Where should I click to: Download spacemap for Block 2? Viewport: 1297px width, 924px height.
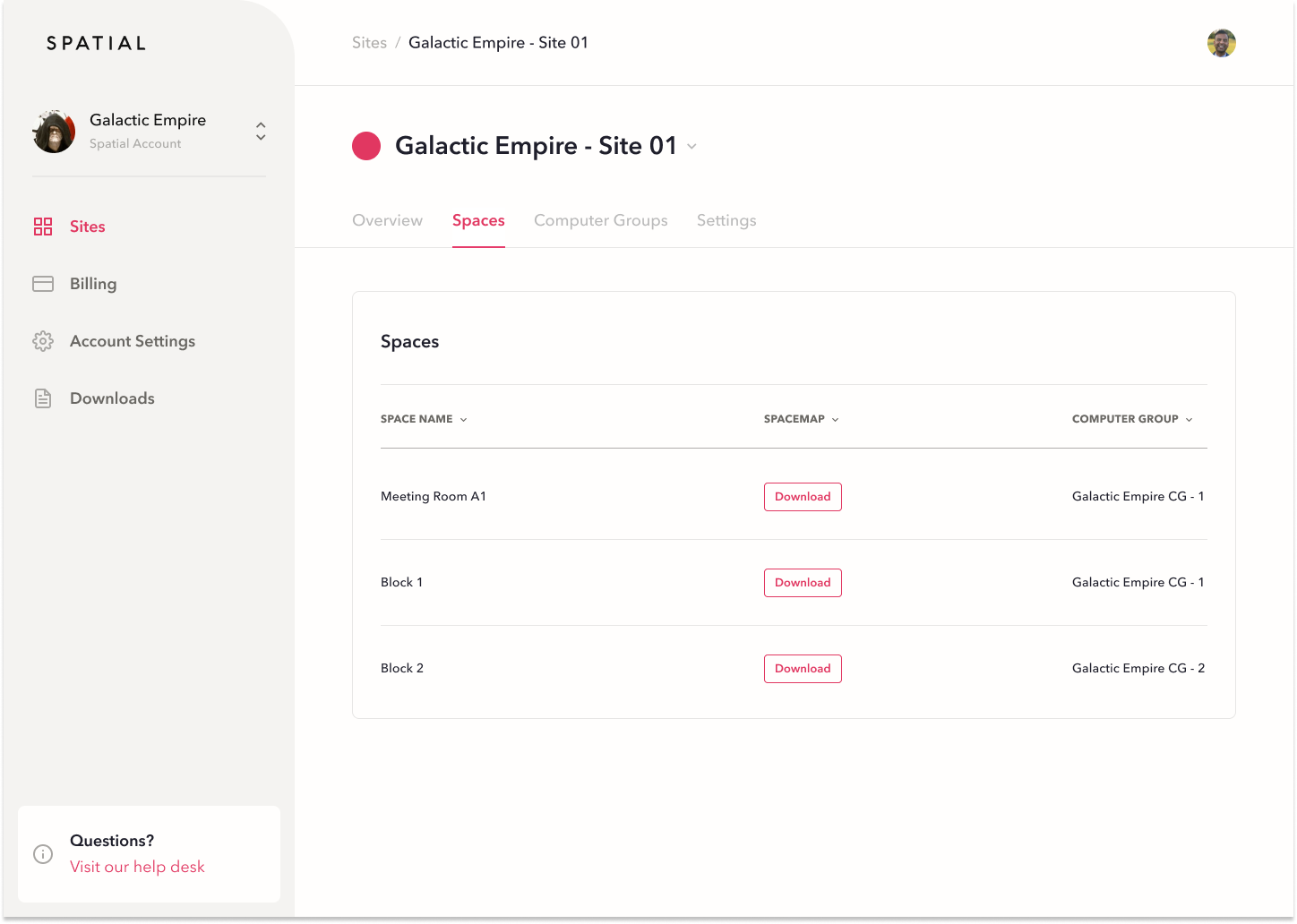click(x=803, y=669)
